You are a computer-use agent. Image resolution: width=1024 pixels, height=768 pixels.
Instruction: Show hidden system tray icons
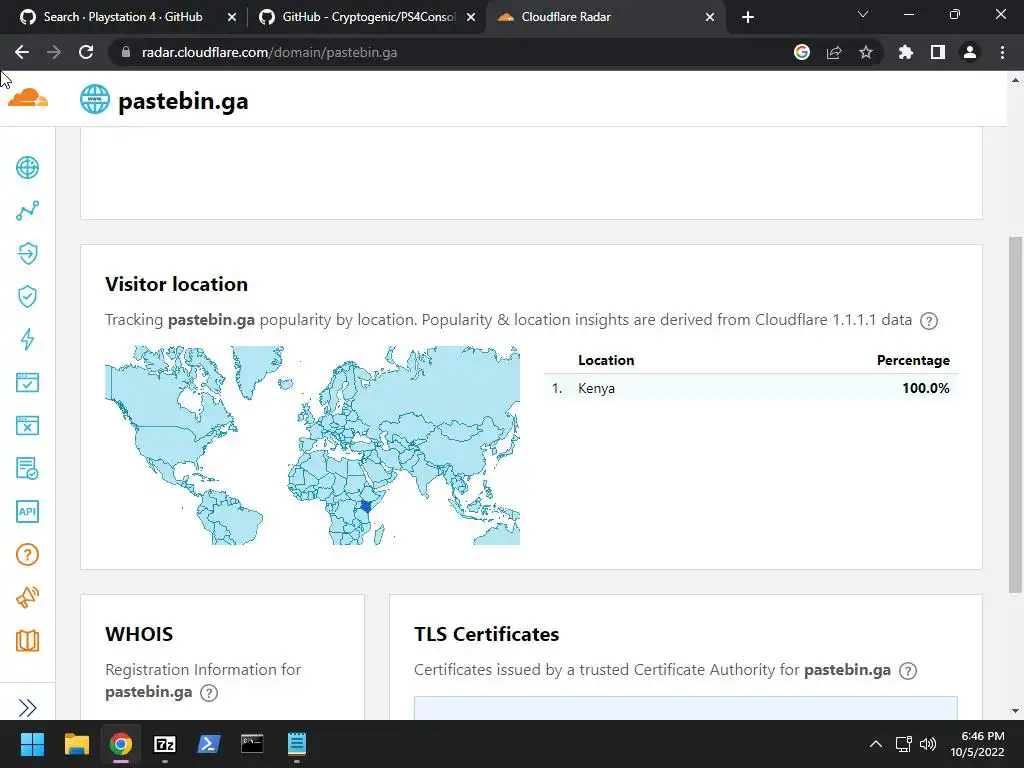tap(876, 744)
